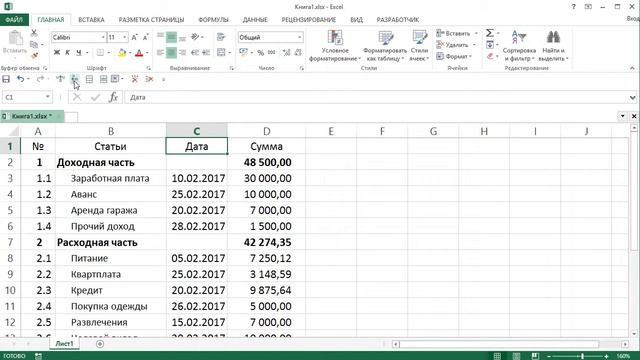Viewport: 640px width, 360px height.
Task: Open Найти и выделить binoculars
Action: click(x=553, y=38)
